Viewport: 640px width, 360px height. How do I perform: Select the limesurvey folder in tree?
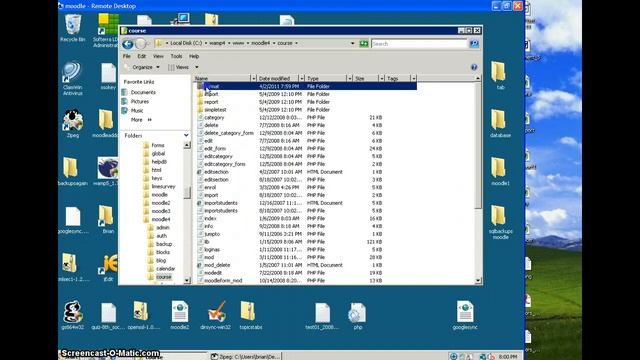(x=163, y=187)
